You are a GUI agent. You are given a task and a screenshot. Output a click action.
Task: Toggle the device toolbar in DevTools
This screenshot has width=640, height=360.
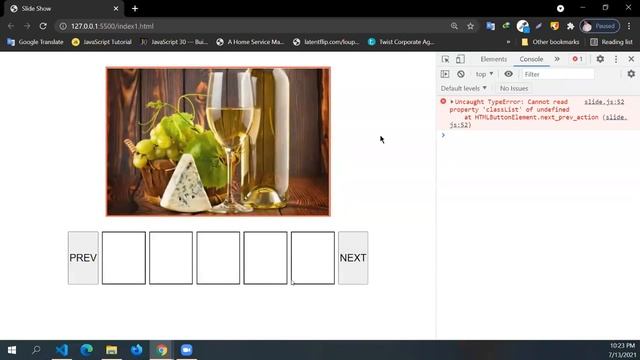(x=460, y=59)
